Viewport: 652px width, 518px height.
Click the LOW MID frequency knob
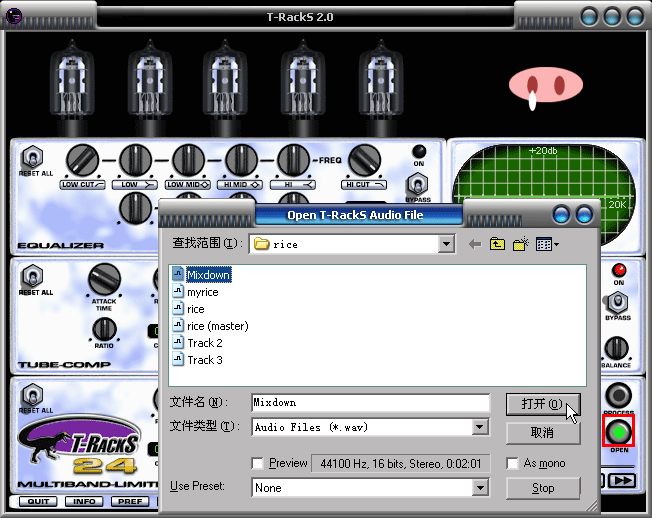(x=188, y=160)
